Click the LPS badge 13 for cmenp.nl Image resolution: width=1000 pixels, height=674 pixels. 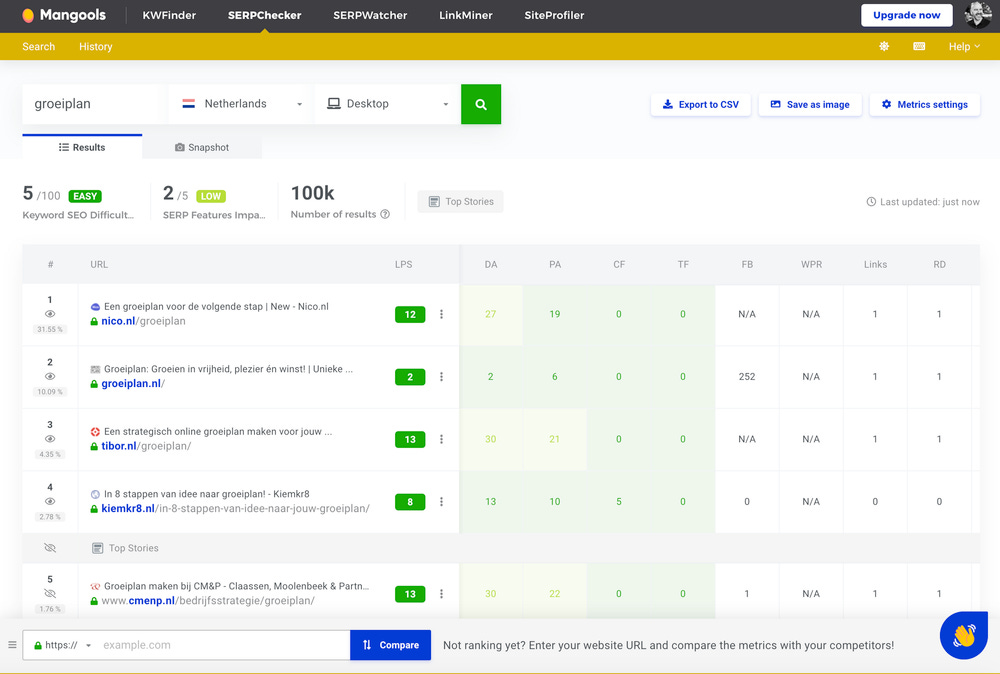tap(410, 594)
